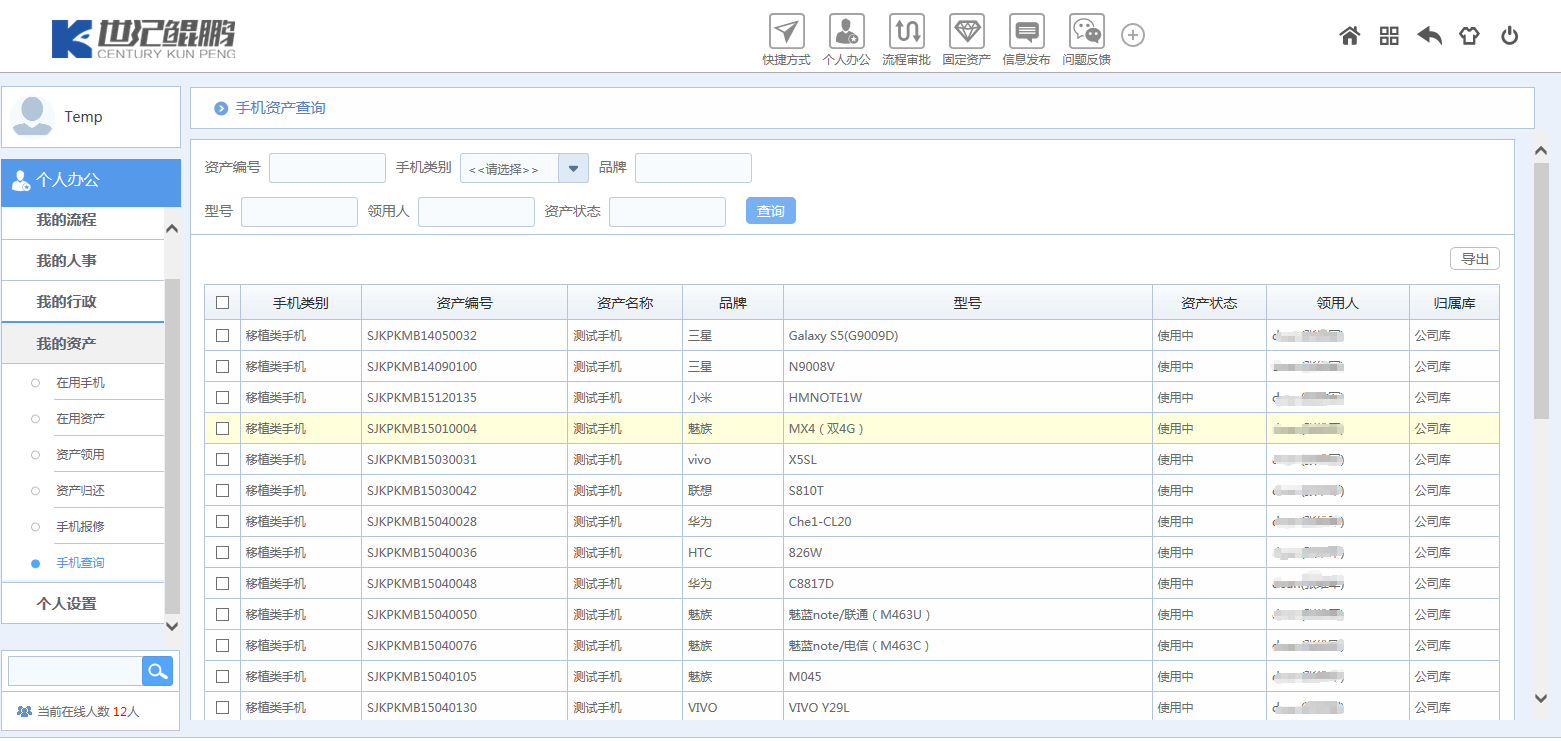Click the 查询 search button
Screen dimensions: 1561x741
770,212
